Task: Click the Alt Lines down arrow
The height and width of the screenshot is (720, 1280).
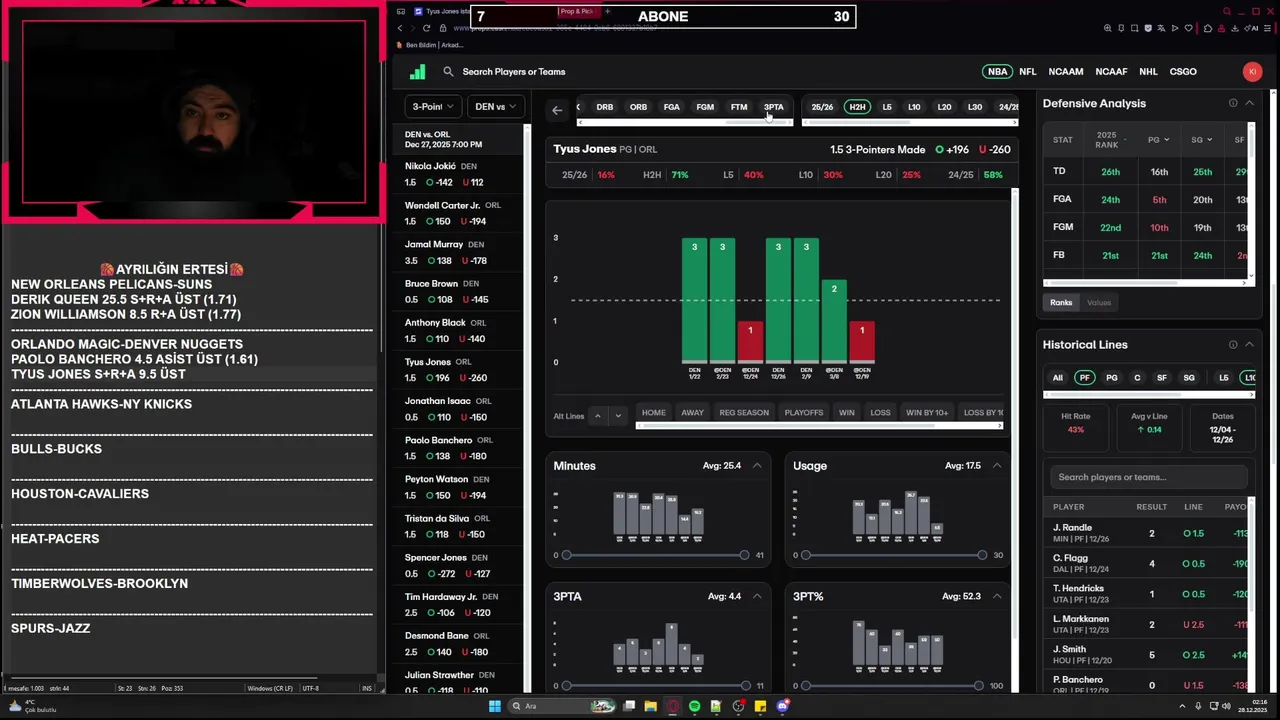Action: tap(618, 416)
